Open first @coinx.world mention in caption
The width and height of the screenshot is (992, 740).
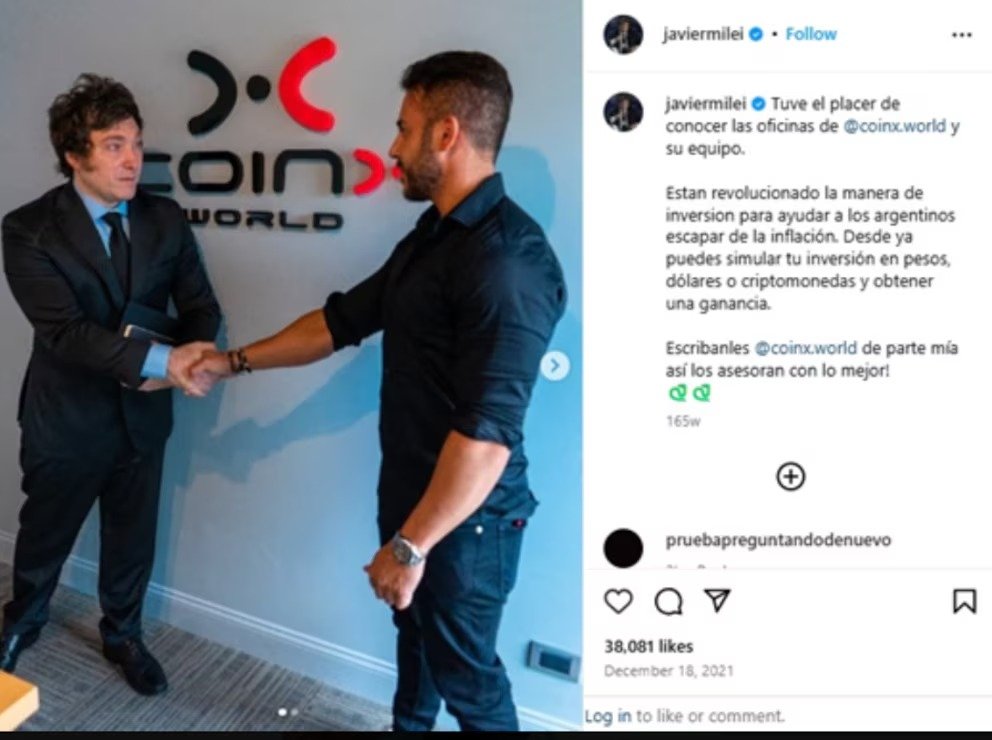tap(895, 126)
